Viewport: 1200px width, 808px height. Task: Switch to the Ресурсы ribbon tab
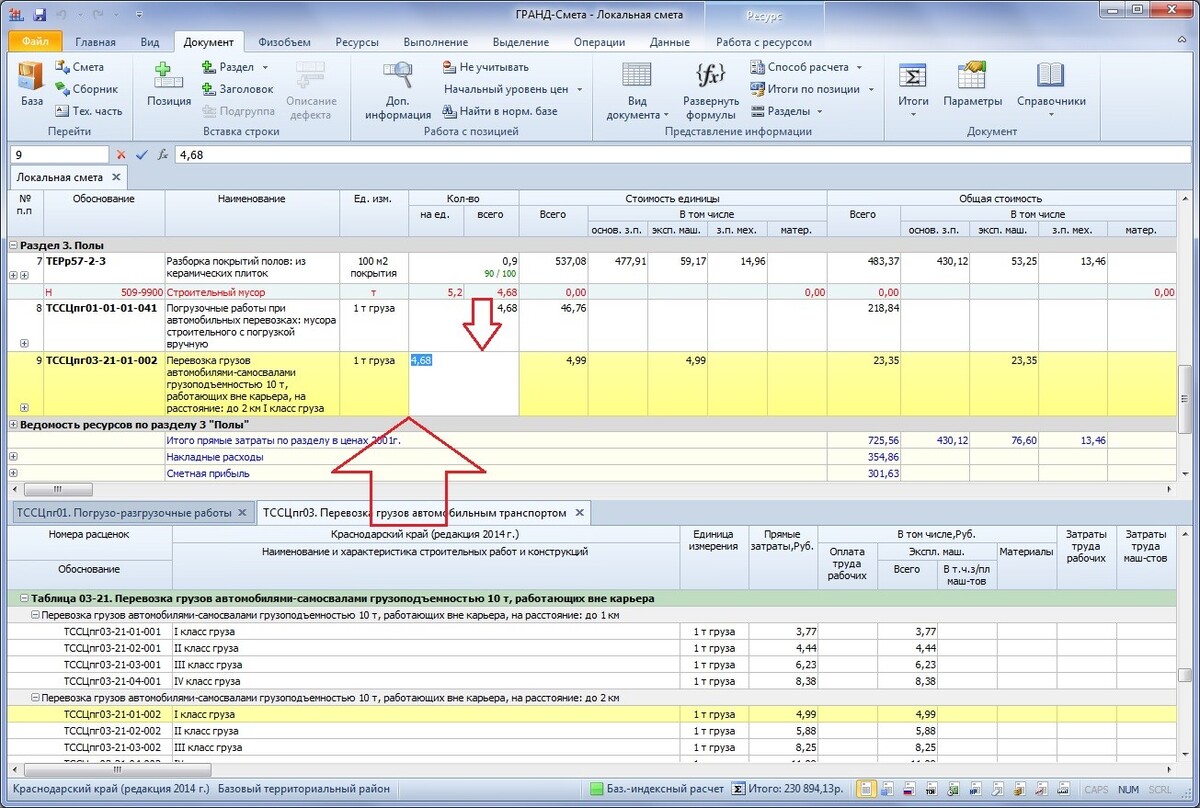[356, 42]
